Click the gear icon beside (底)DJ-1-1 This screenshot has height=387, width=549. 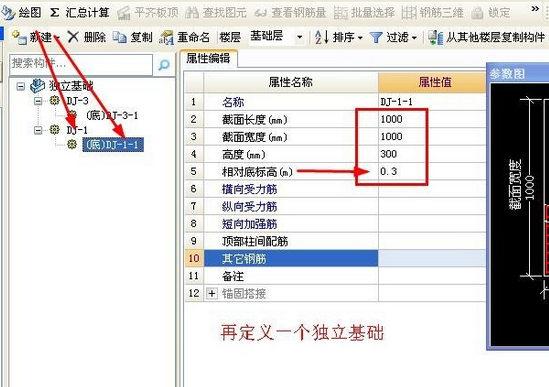tap(72, 144)
